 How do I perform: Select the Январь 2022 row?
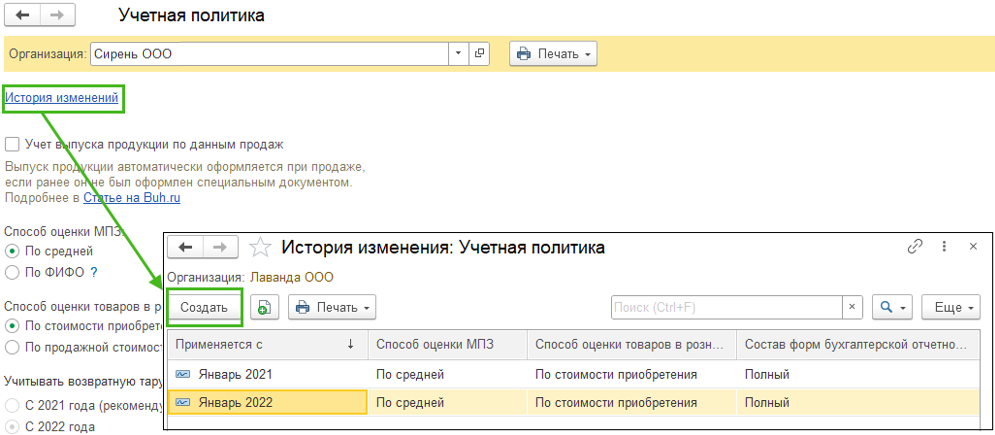tap(574, 403)
